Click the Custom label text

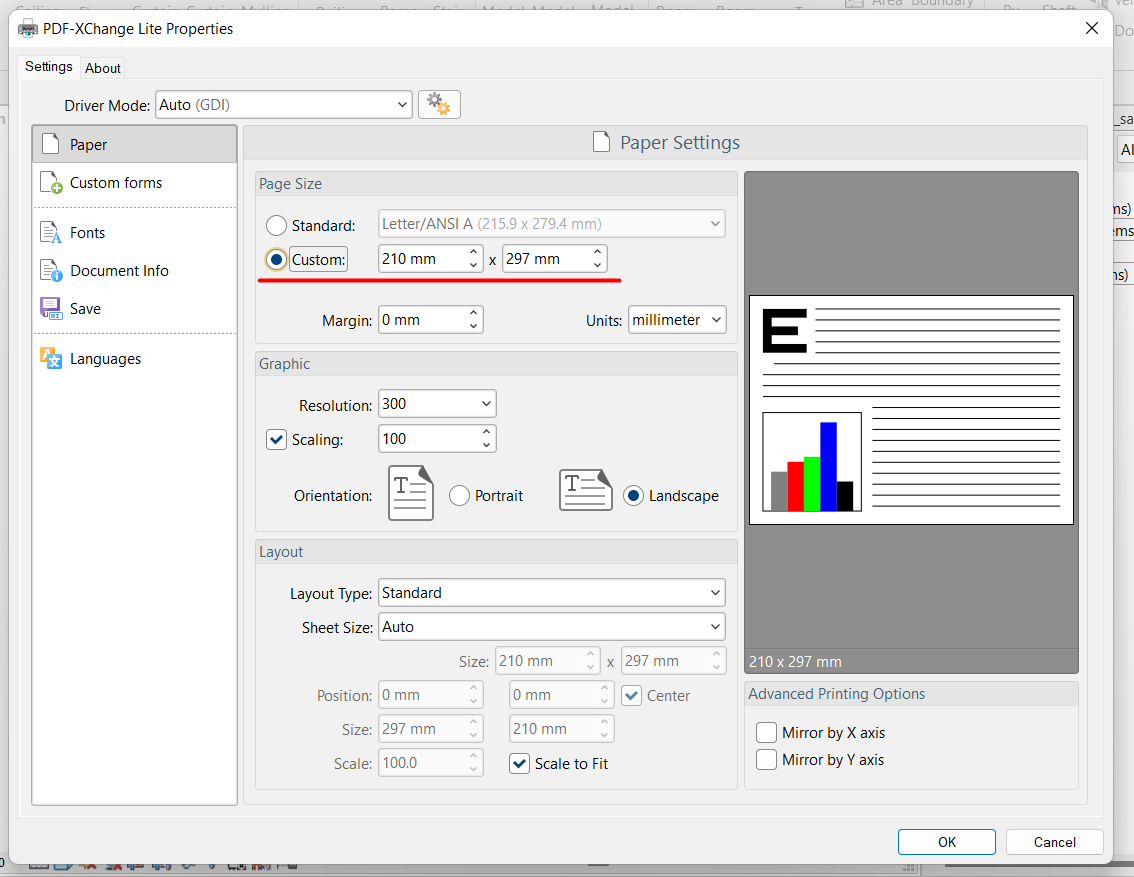pos(319,260)
